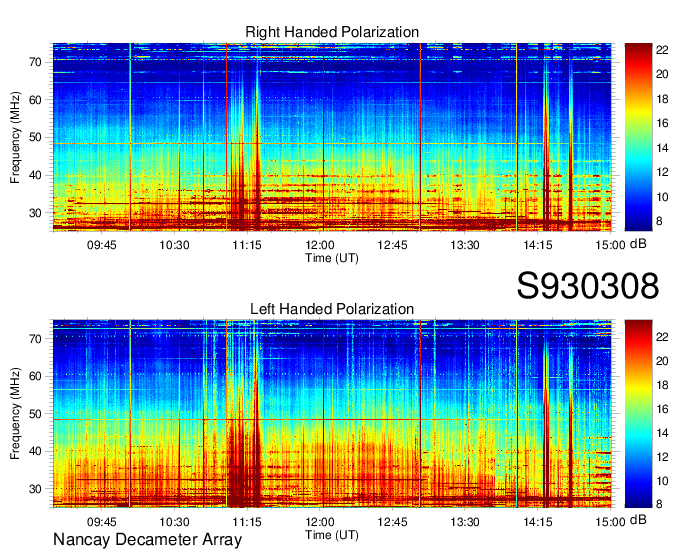The height and width of the screenshot is (552, 680).
Task: Click "11:15" time tick on Right Handed plot
Action: (x=247, y=245)
